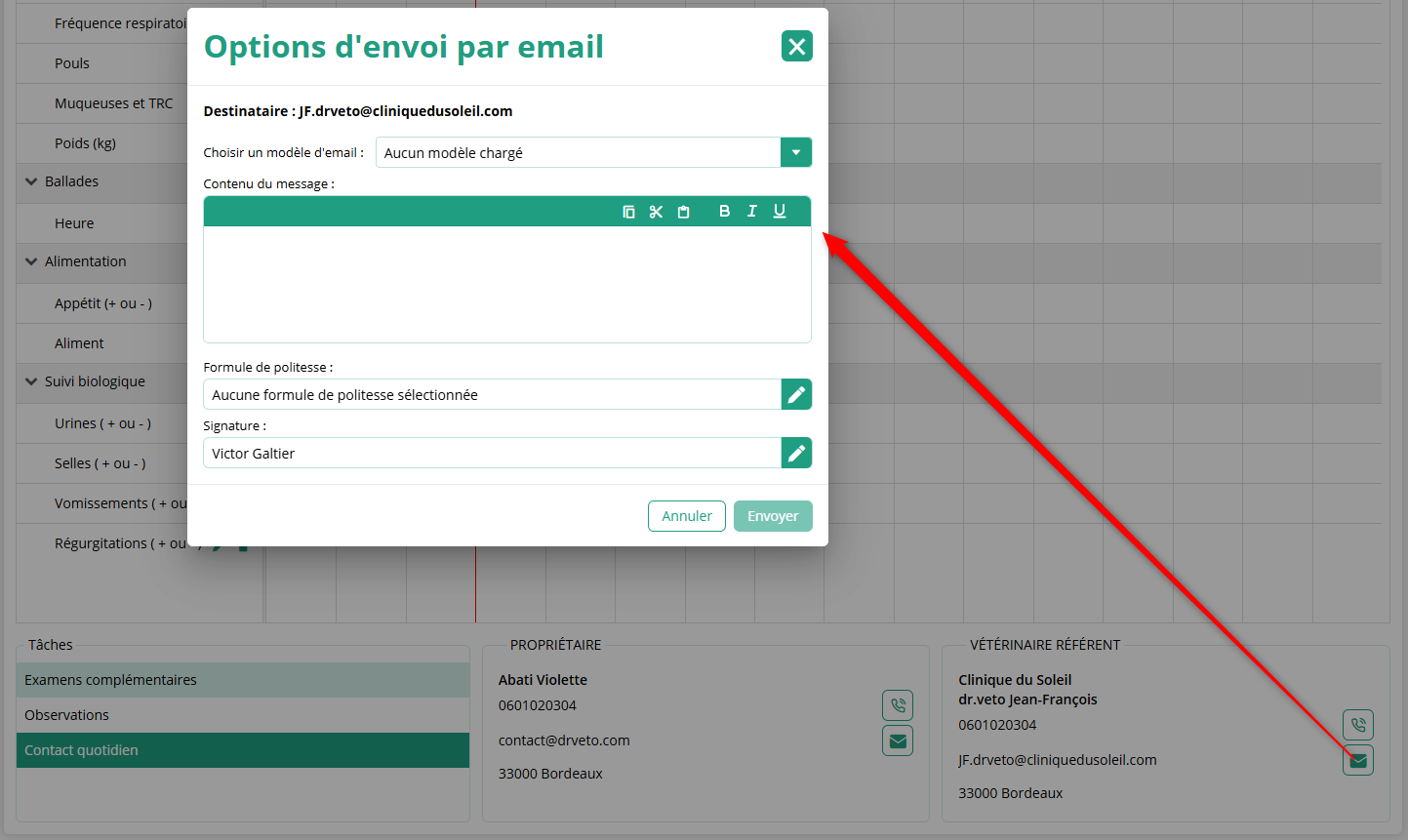Collapse the Suivi biologique section
This screenshot has width=1408, height=840.
click(31, 381)
